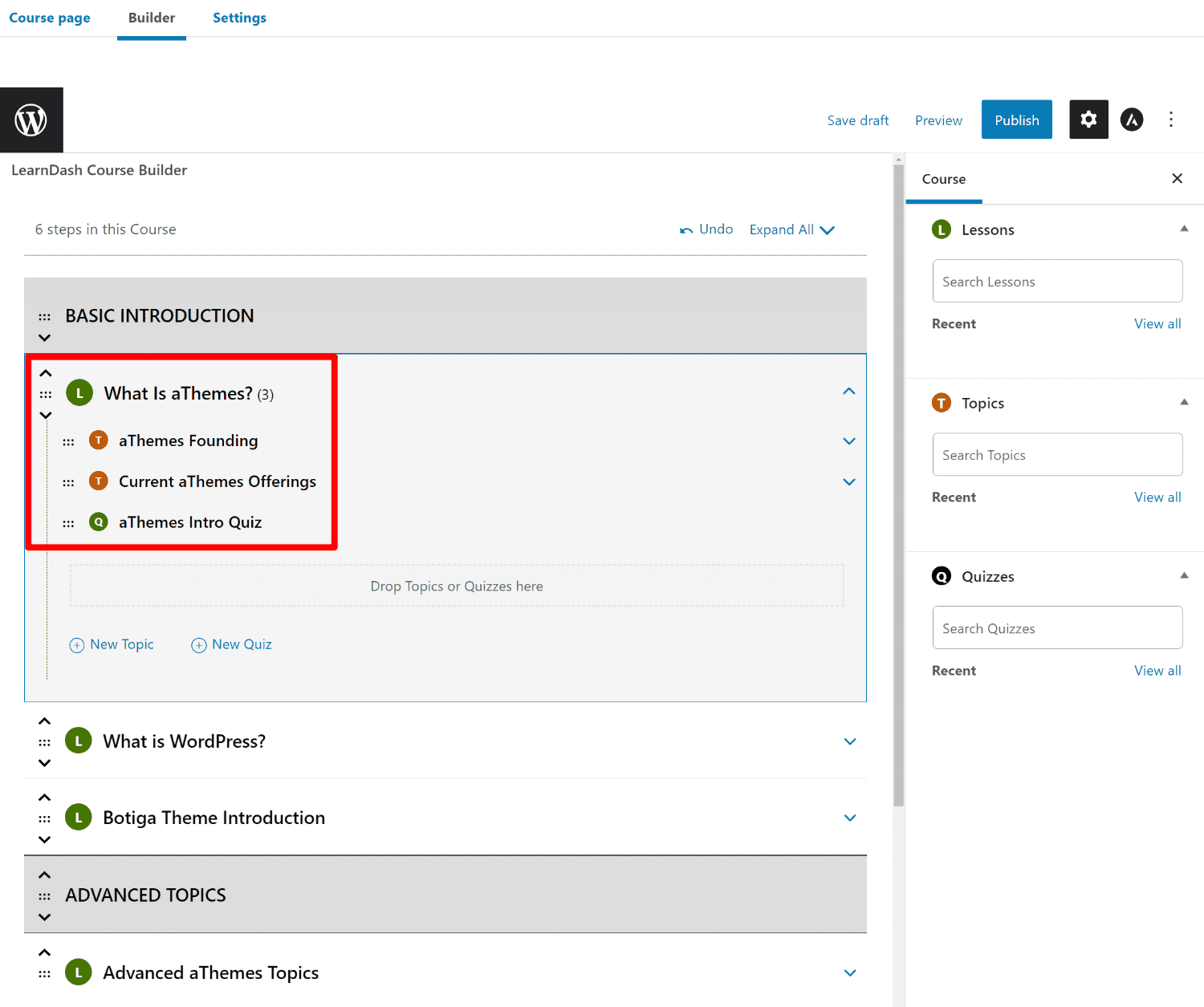
Task: Collapse the Lessons sidebar section
Action: 1184,229
